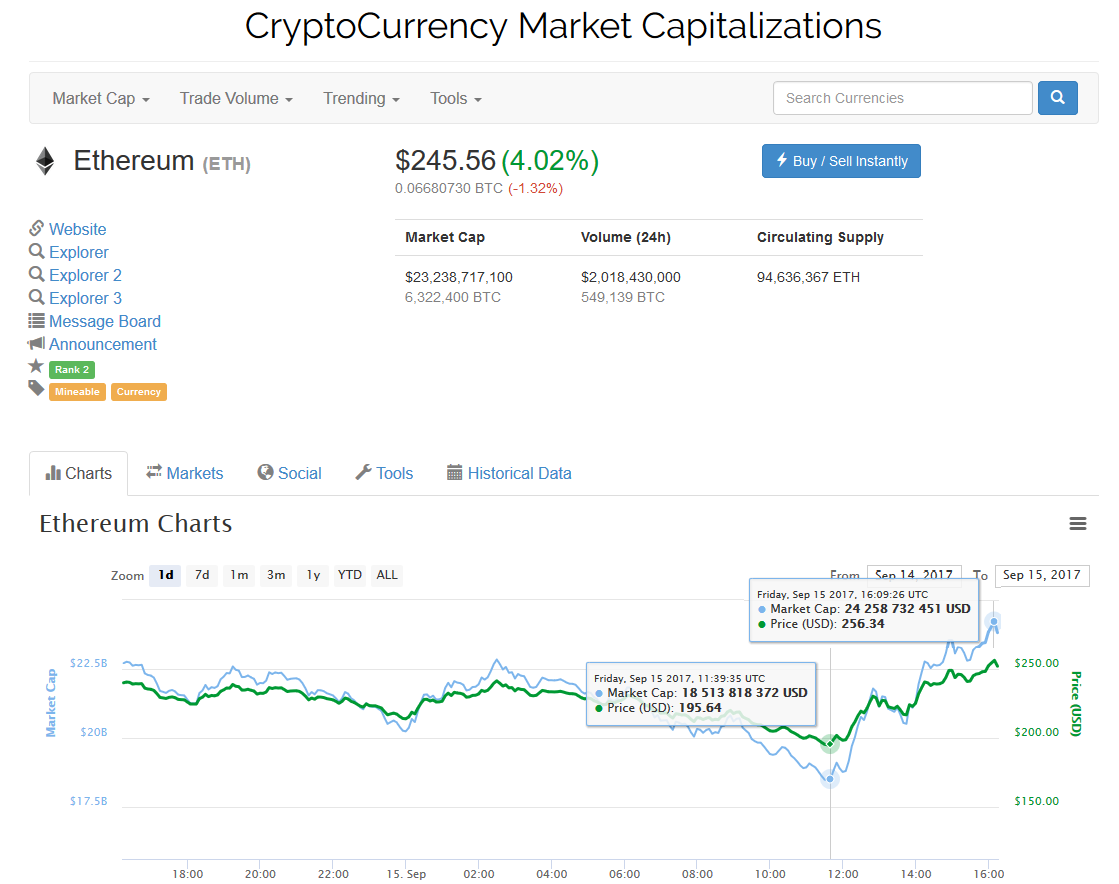
Task: Click the market cap point at 16:09
Action: pos(994,621)
